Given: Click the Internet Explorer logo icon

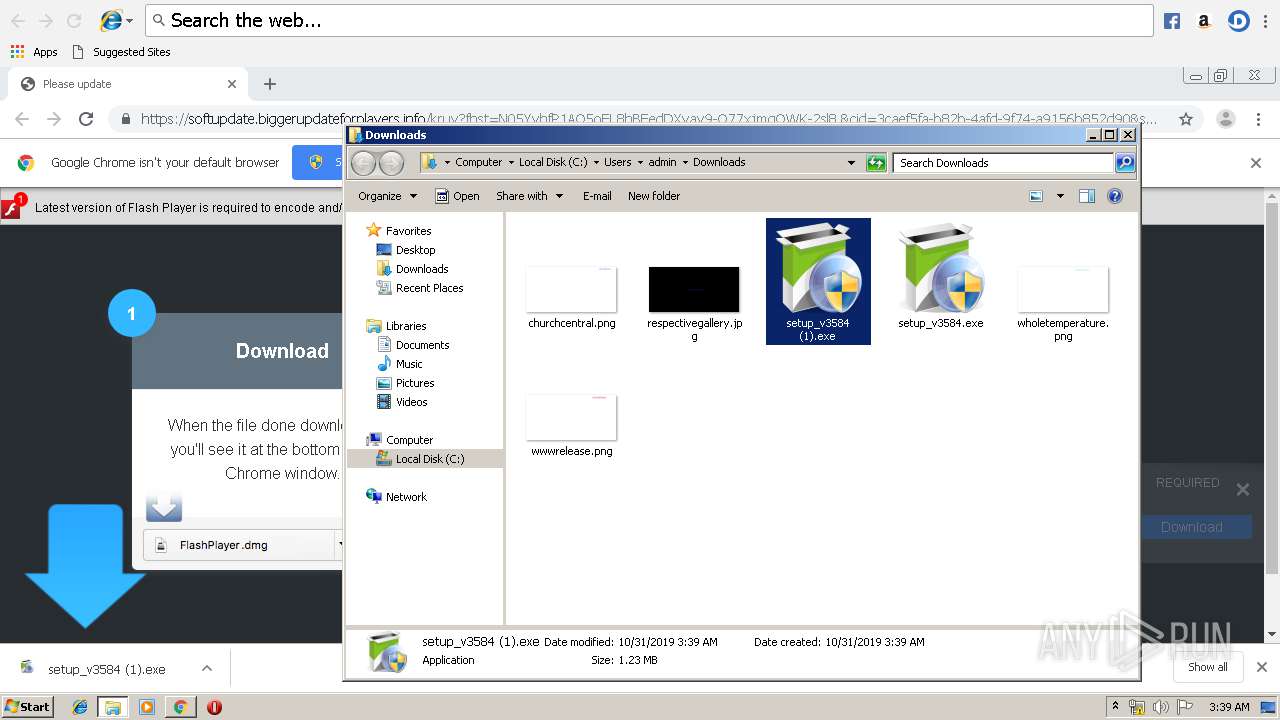Looking at the screenshot, I should [x=111, y=20].
